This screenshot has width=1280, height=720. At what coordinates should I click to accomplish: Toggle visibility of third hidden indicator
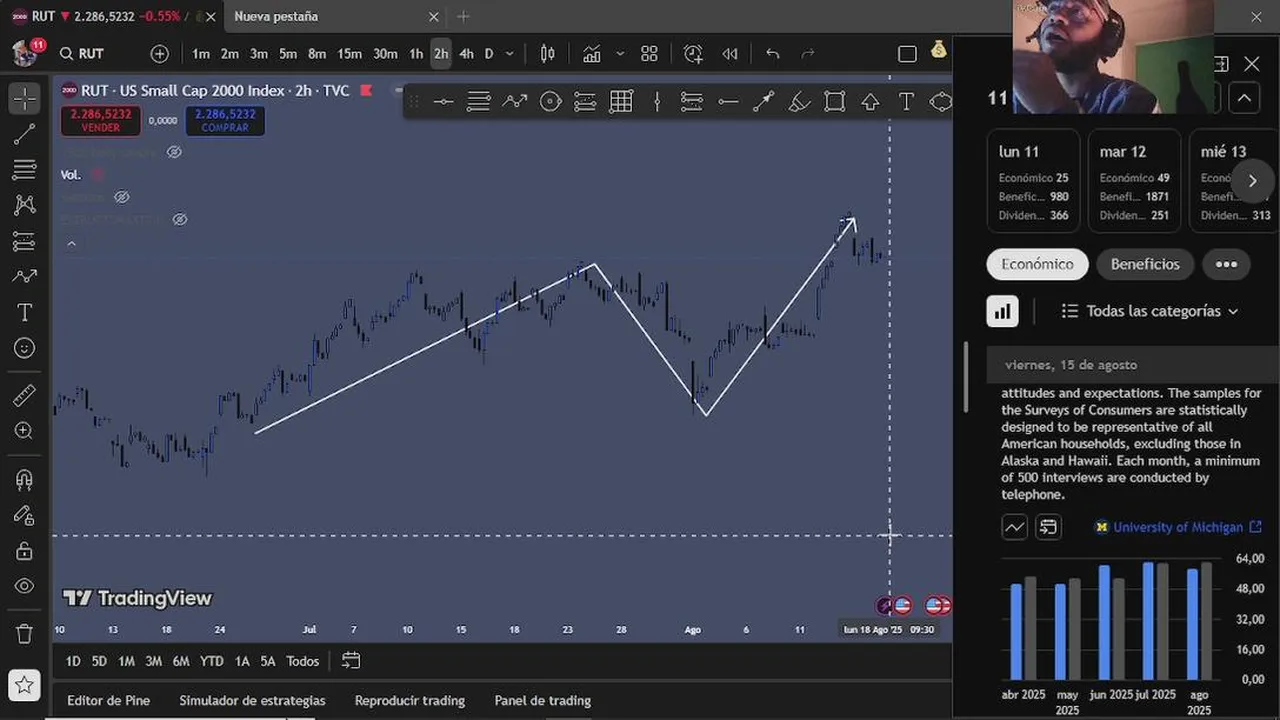tap(180, 219)
